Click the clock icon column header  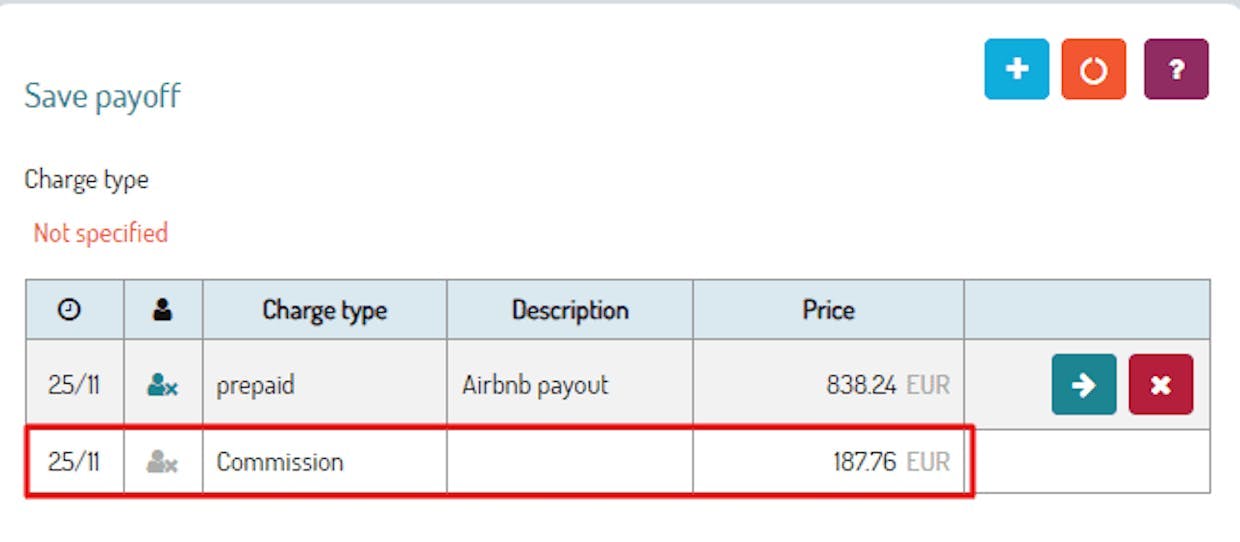tap(69, 310)
